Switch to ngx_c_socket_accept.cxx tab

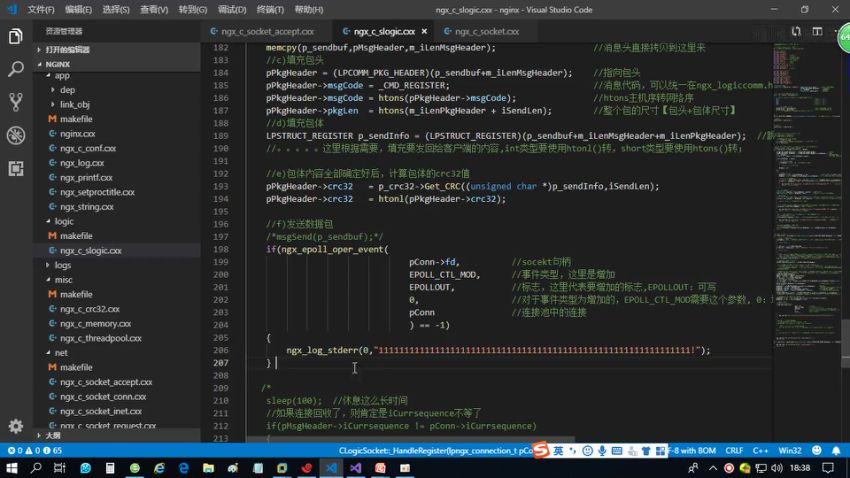(266, 31)
